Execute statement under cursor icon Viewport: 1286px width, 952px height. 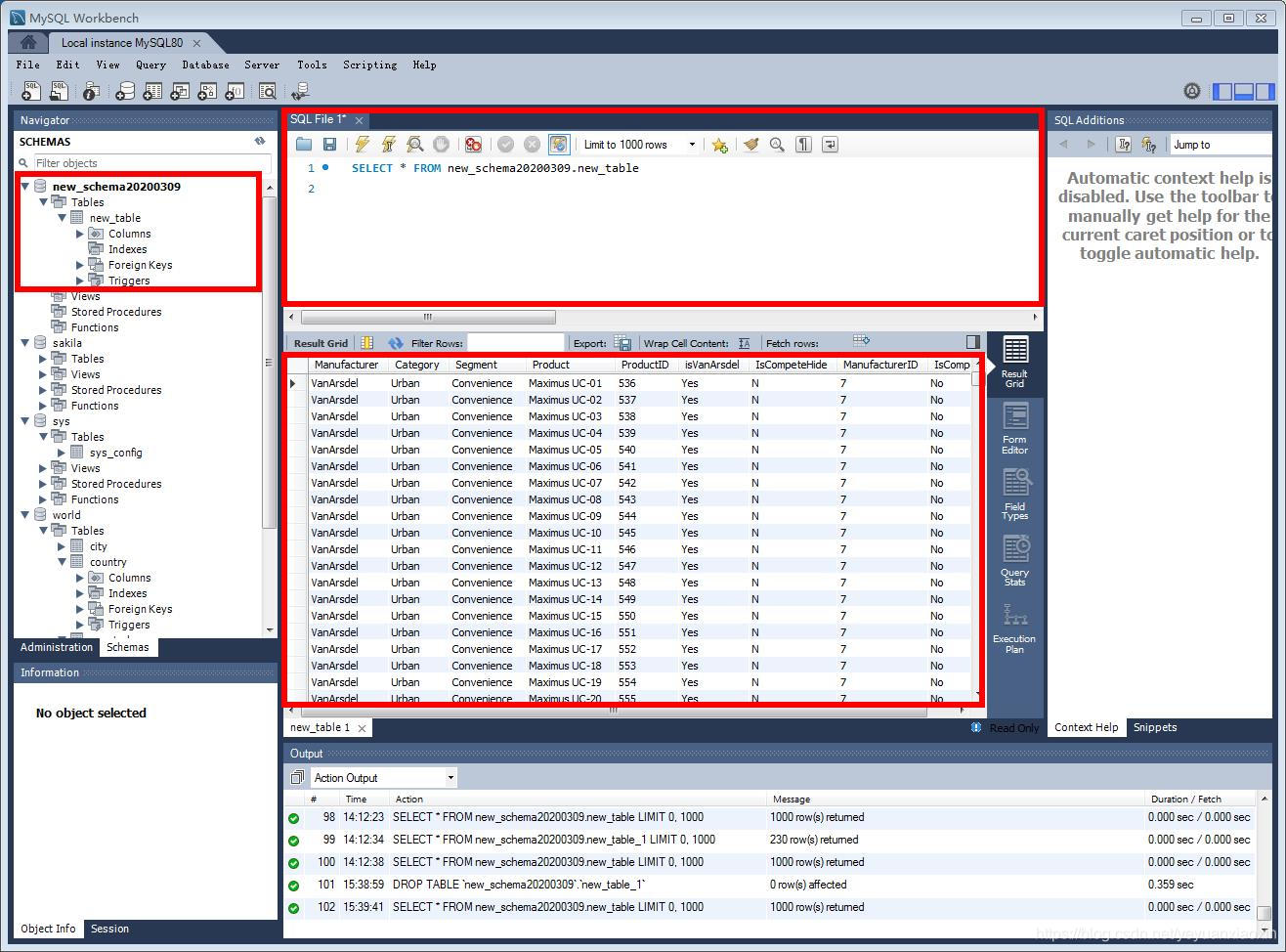pos(389,145)
